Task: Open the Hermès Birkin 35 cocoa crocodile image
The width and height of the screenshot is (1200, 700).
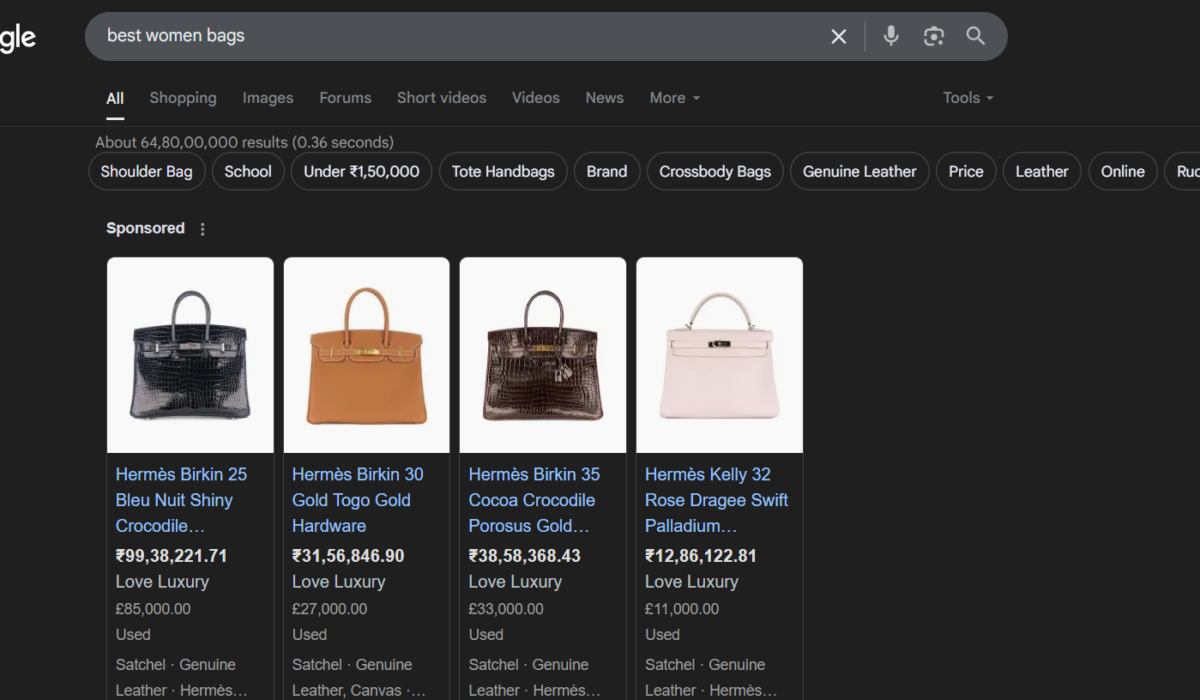Action: coord(543,355)
